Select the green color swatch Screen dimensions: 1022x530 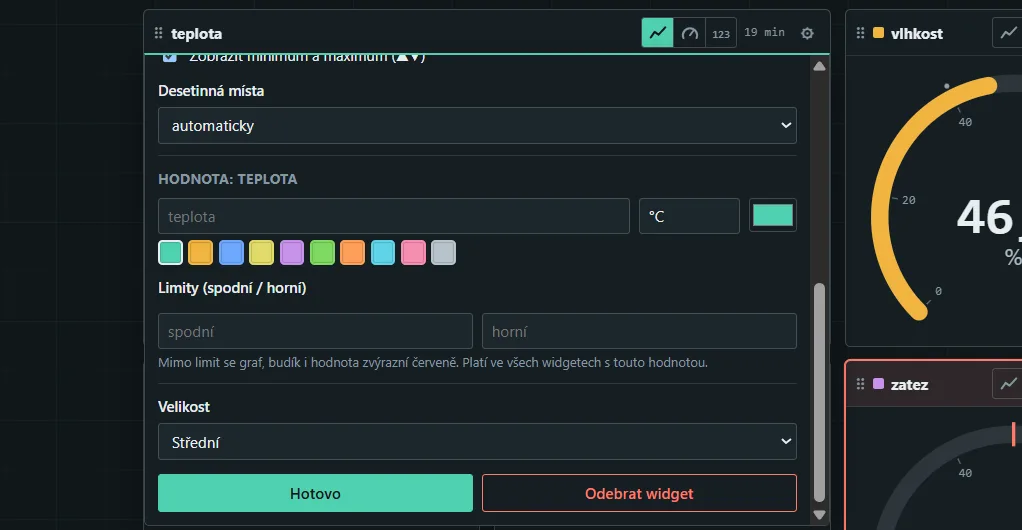point(322,252)
